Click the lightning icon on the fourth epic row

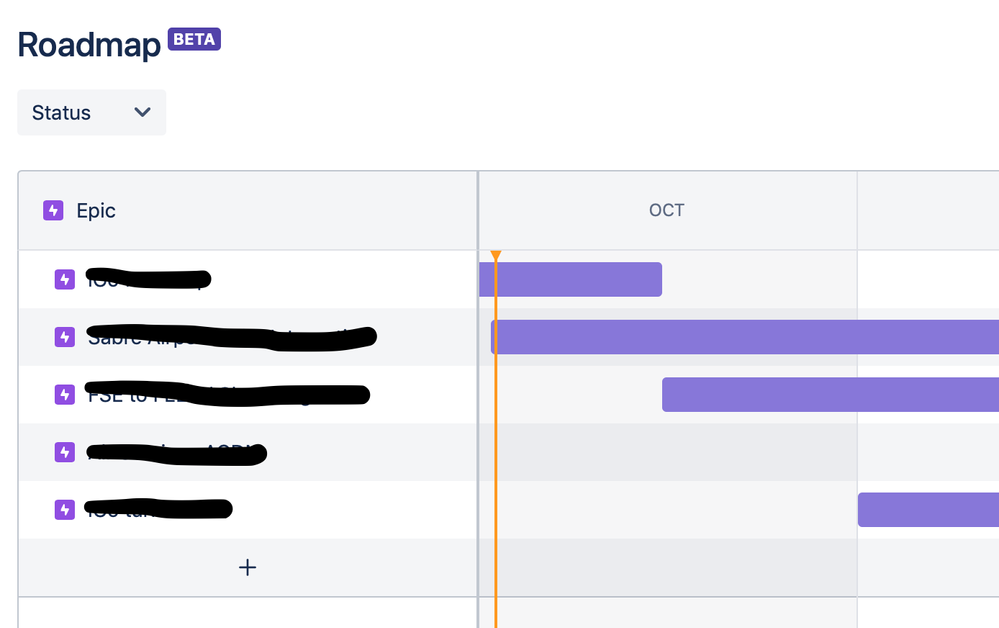(64, 452)
